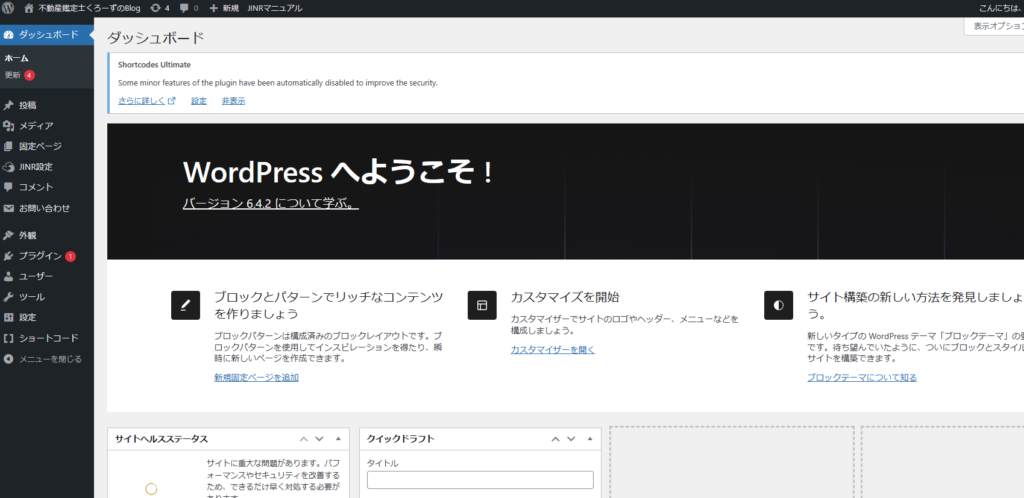Click the red plugin update badge showing 1

pos(71,256)
